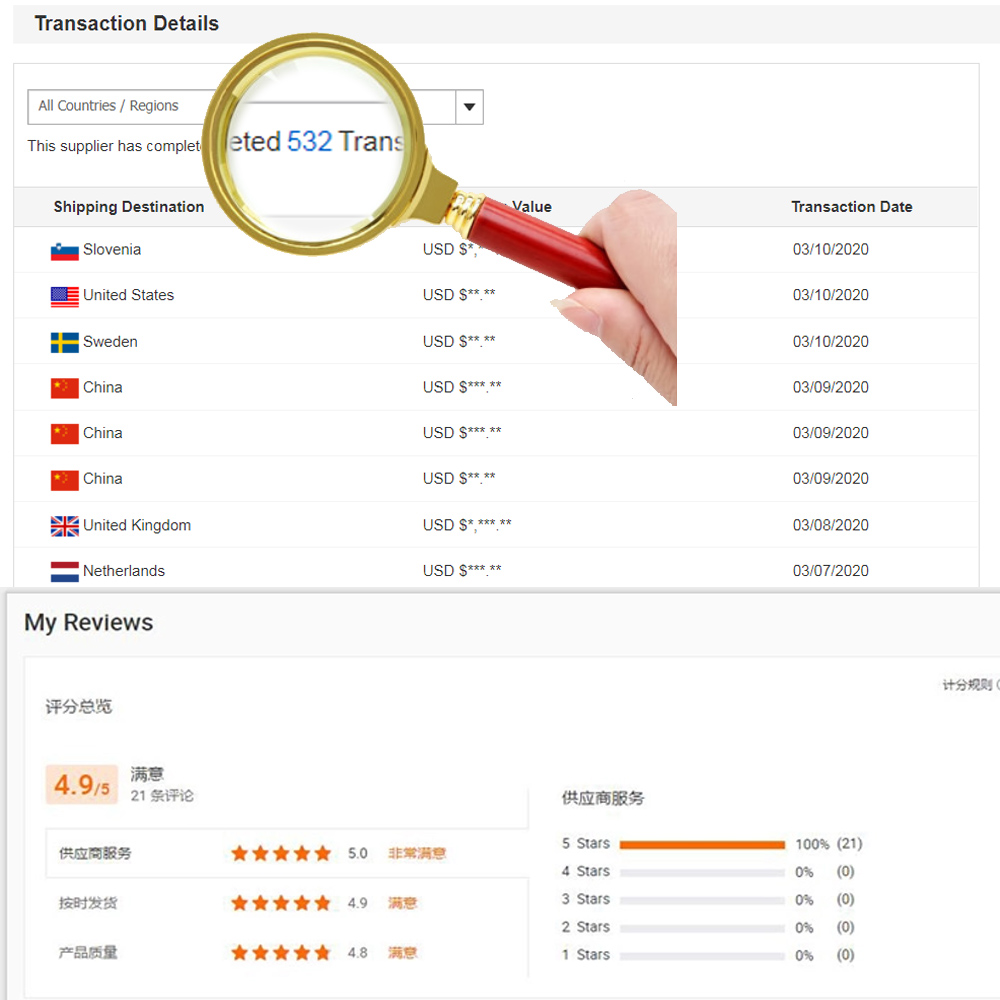
Task: Click the first China flag icon
Action: (x=64, y=388)
